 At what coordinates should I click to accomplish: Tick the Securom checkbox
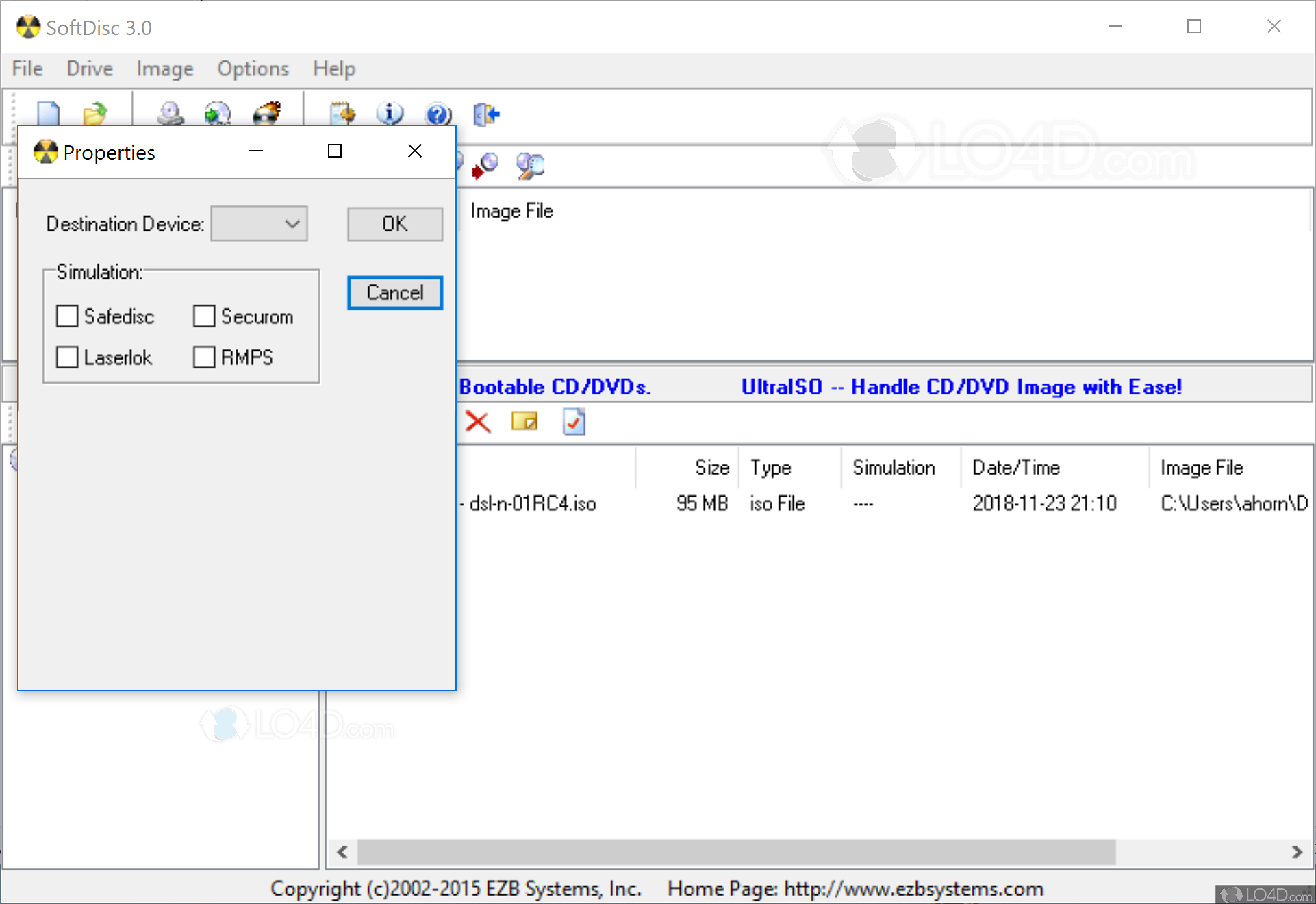click(204, 316)
